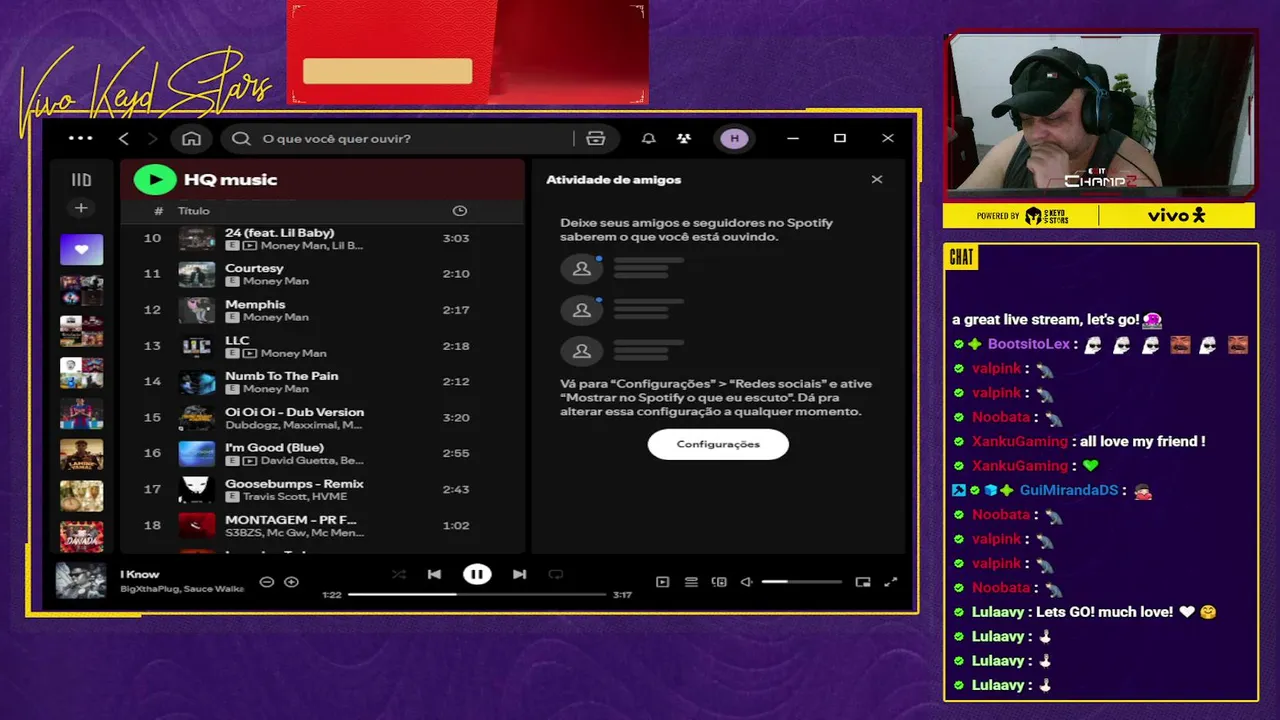Mute with the speaker volume icon
Viewport: 1280px width, 720px height.
[746, 582]
